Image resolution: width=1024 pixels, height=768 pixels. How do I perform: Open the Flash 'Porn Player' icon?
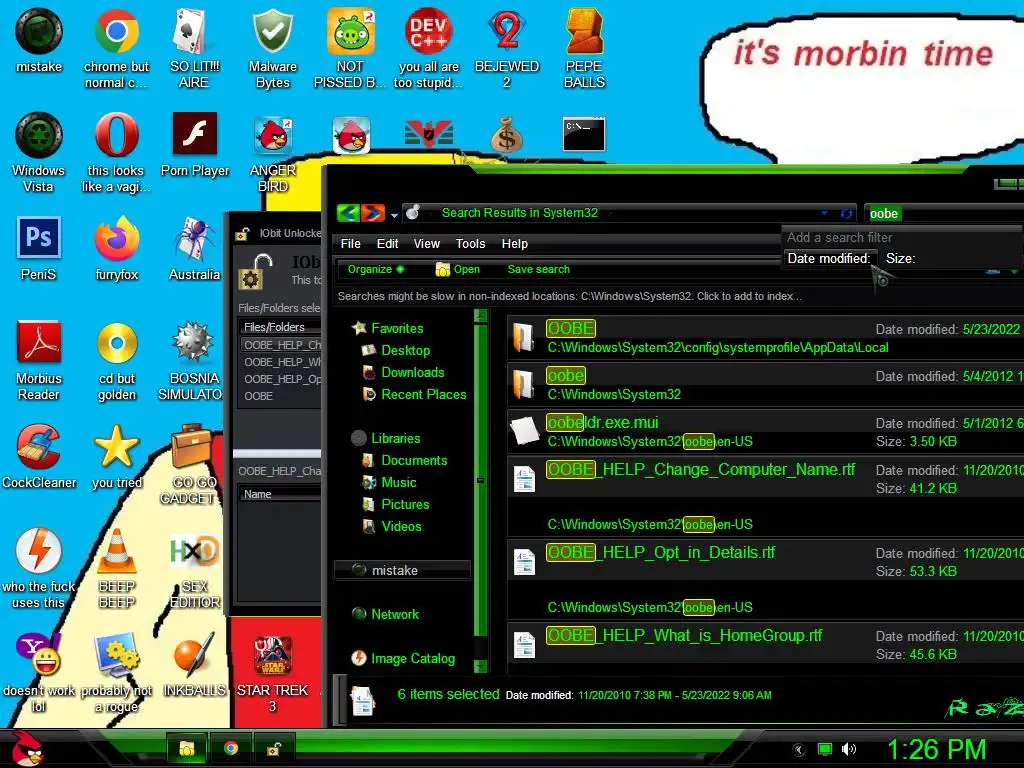(x=195, y=145)
